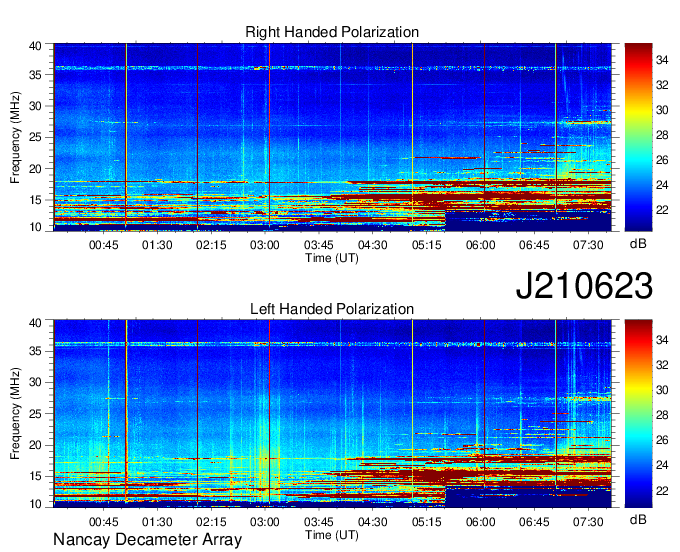The width and height of the screenshot is (680, 552).
Task: Click the 24 dB tick on Right Handed color bar
Action: click(662, 185)
